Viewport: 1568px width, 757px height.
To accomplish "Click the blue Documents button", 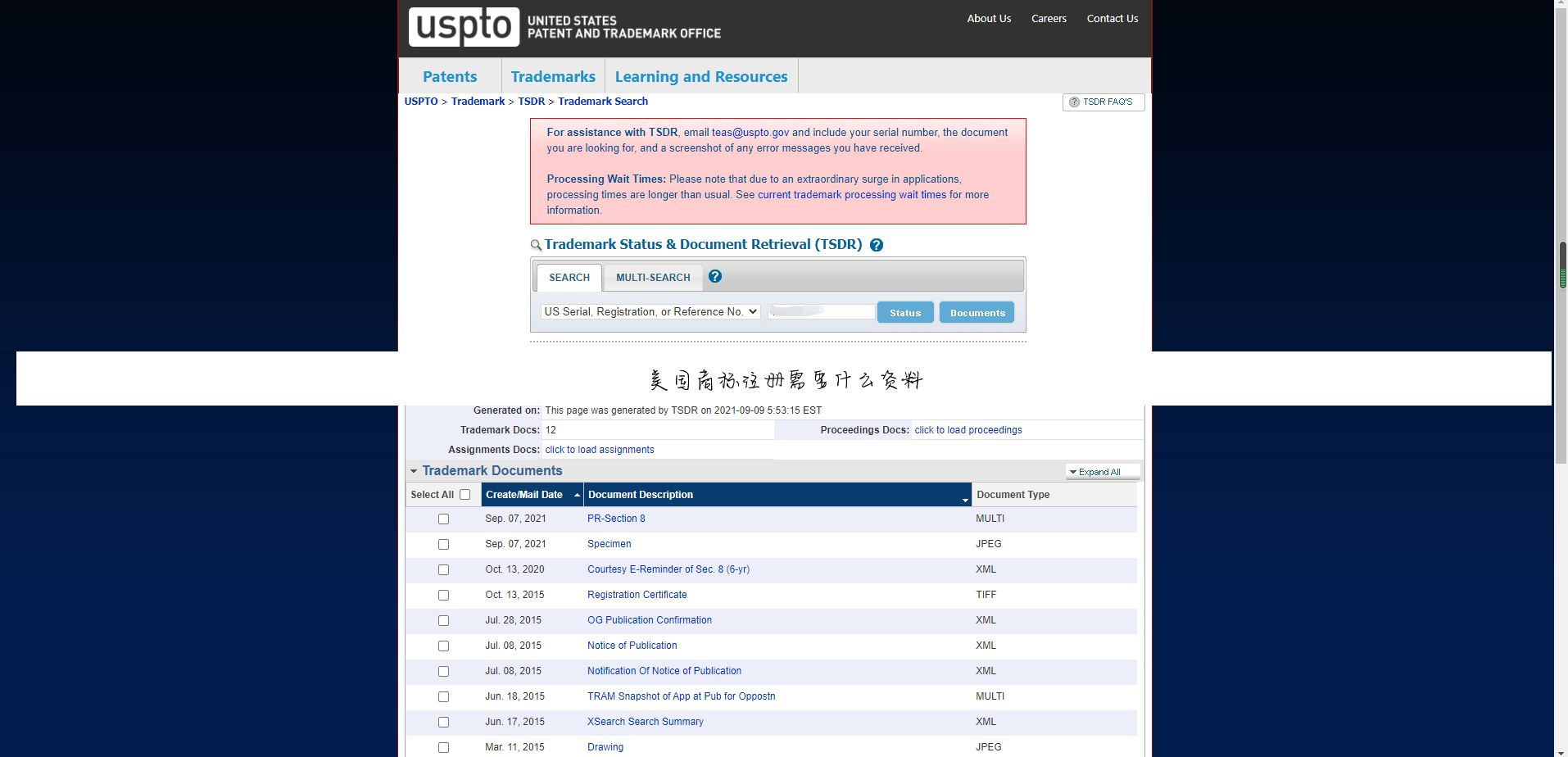I will click(x=977, y=312).
